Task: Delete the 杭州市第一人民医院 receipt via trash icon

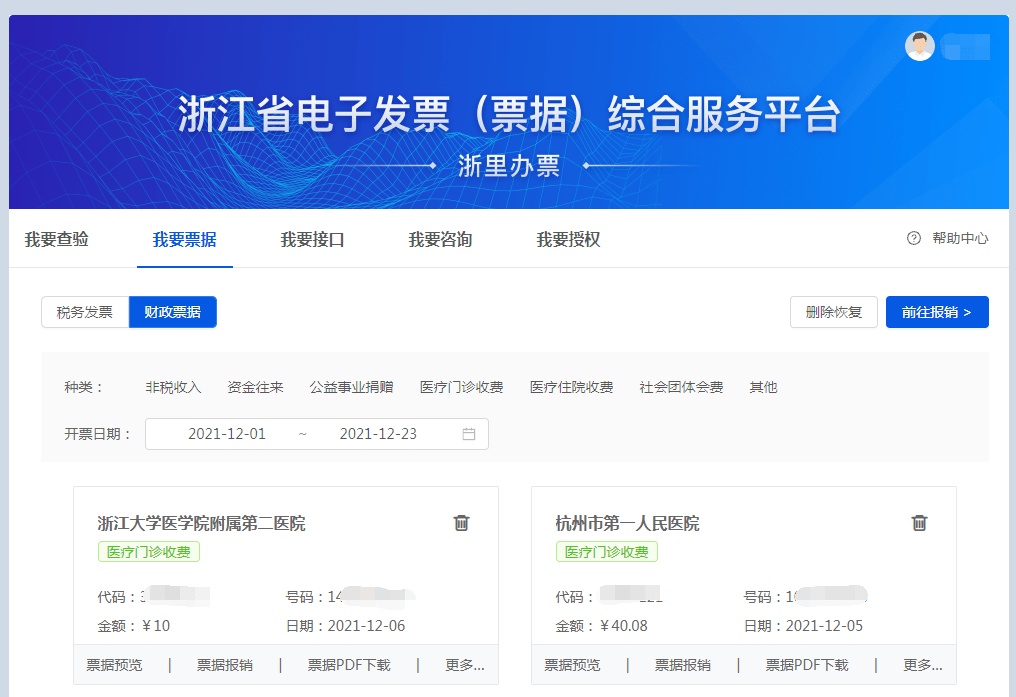Action: pyautogui.click(x=919, y=523)
